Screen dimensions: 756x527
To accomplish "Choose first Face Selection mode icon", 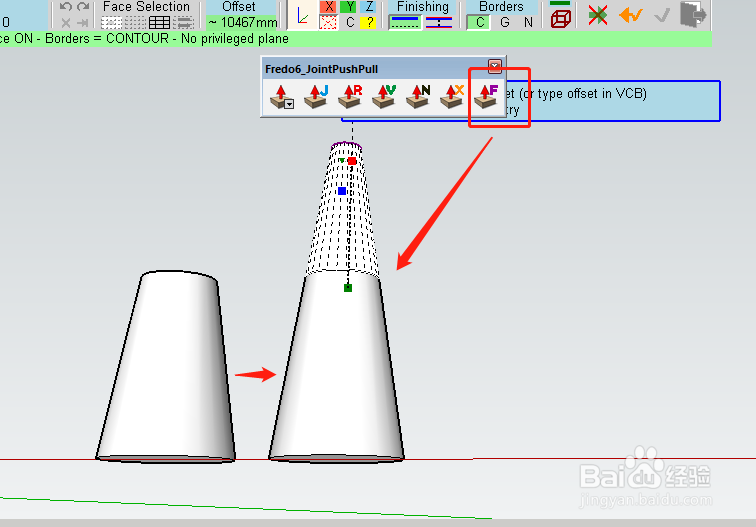I will (x=111, y=22).
